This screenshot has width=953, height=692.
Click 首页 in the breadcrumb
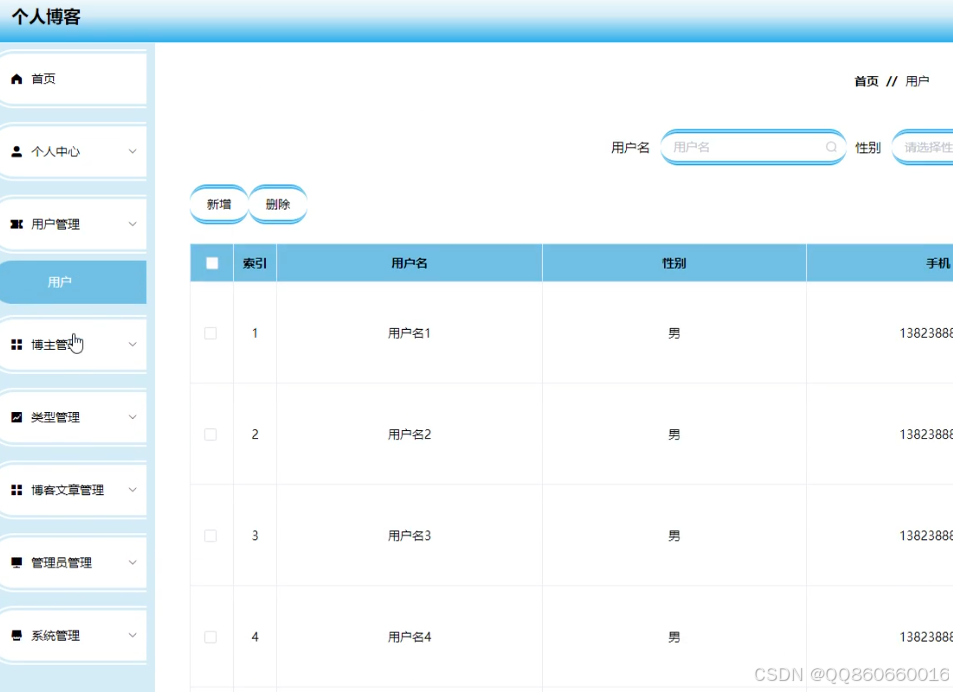pyautogui.click(x=866, y=81)
